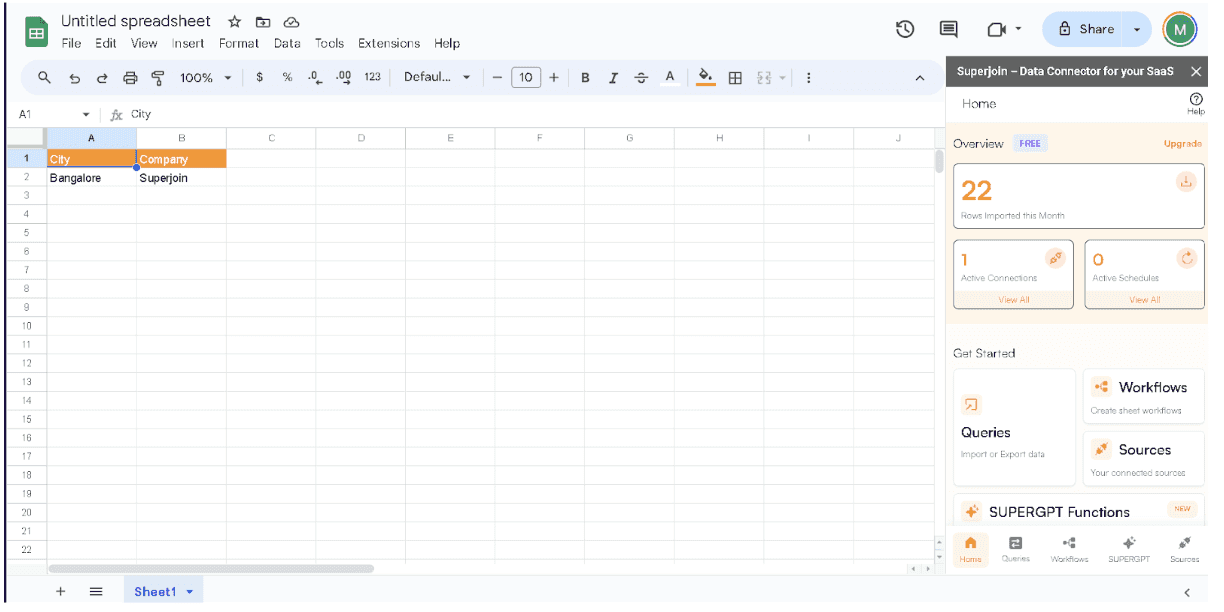Expand the Share options arrow
The width and height of the screenshot is (1224, 612).
pos(1137,29)
